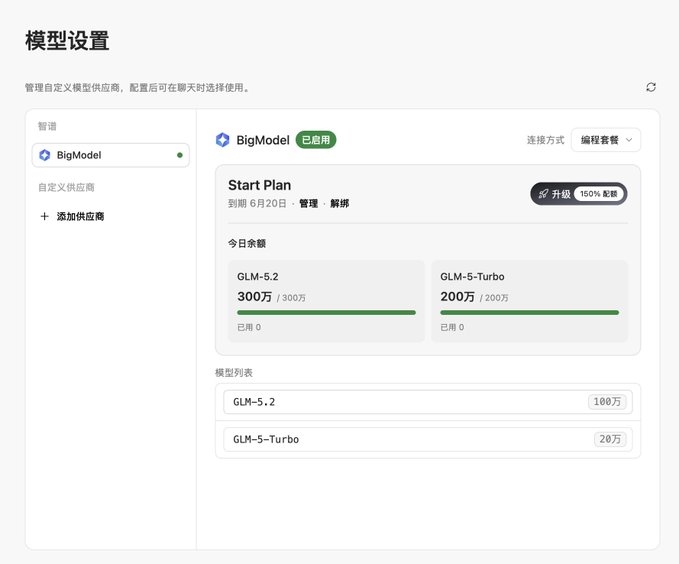
Task: Click the BigModel logo in header
Action: [x=223, y=140]
